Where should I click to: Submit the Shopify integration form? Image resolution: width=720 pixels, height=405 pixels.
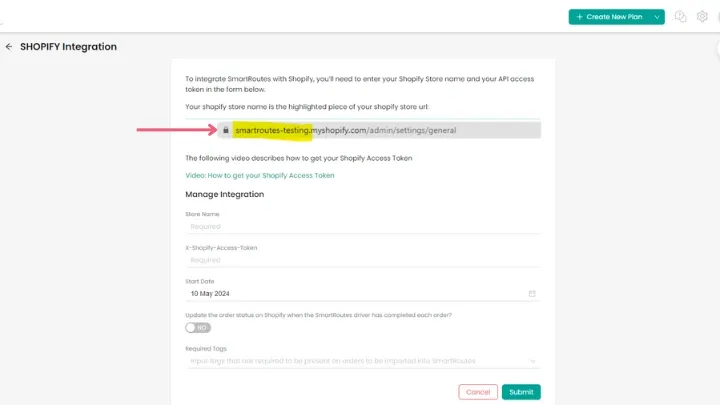pyautogui.click(x=521, y=392)
